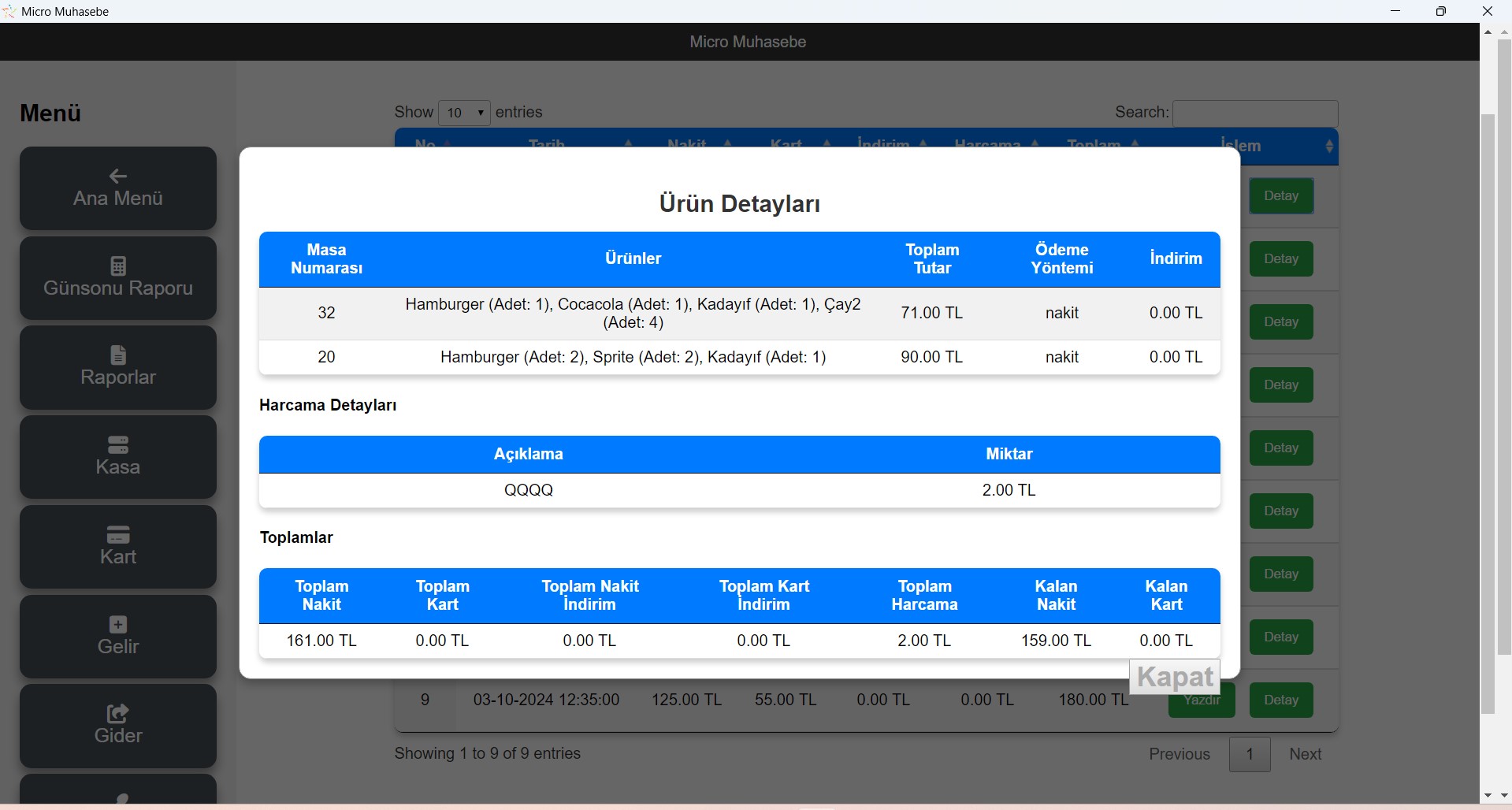Image resolution: width=1512 pixels, height=810 pixels.
Task: Open the Gelir plus icon
Action: click(118, 624)
